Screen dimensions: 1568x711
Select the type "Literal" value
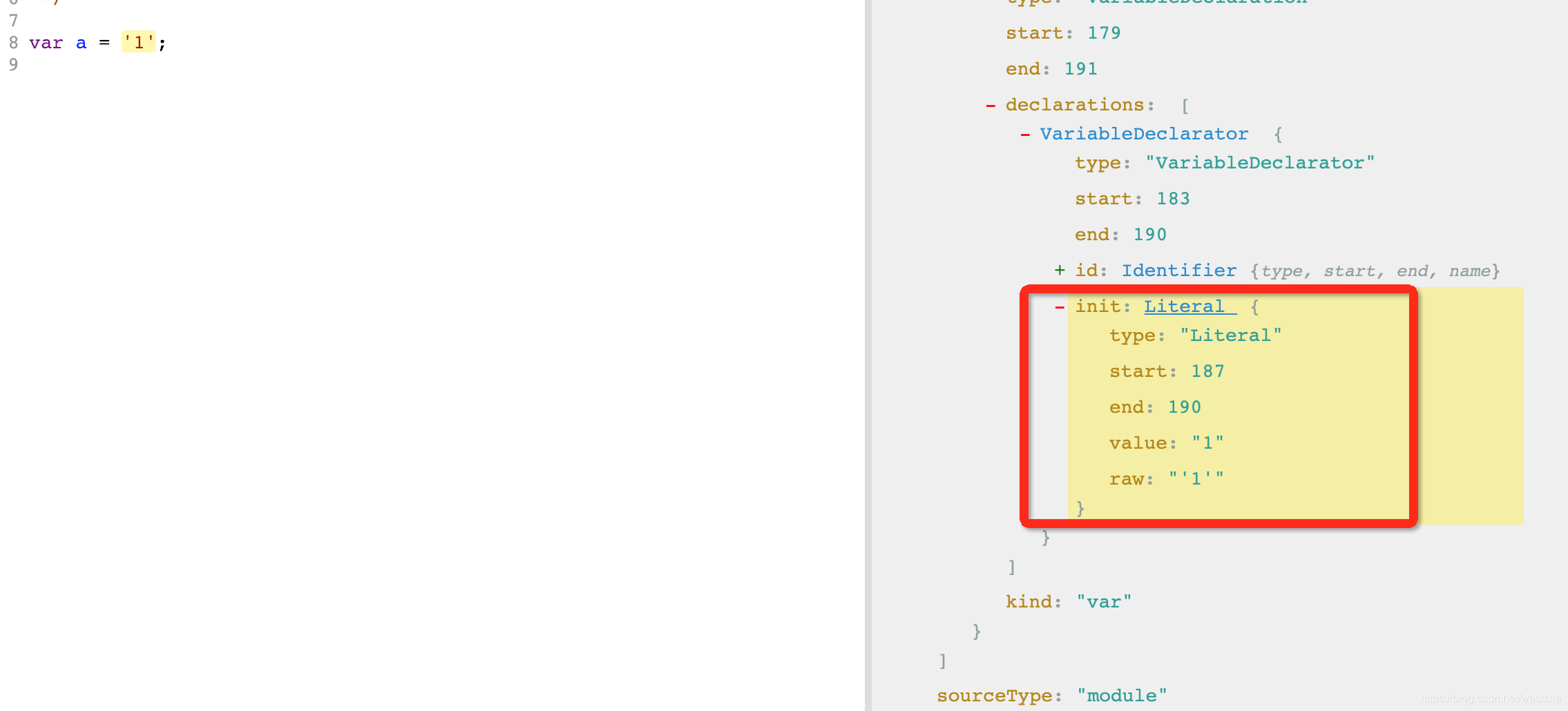point(1230,335)
